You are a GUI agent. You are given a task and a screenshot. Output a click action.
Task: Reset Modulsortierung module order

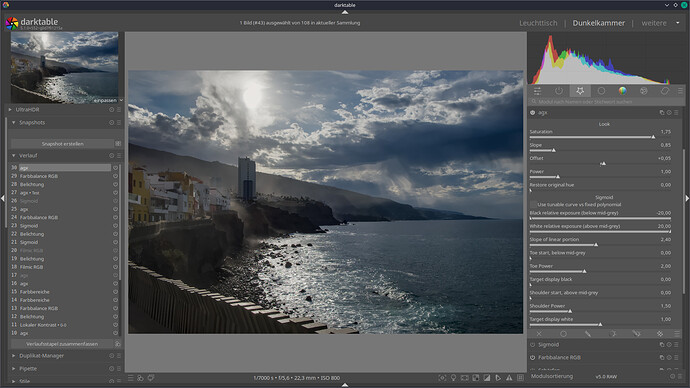[672, 377]
